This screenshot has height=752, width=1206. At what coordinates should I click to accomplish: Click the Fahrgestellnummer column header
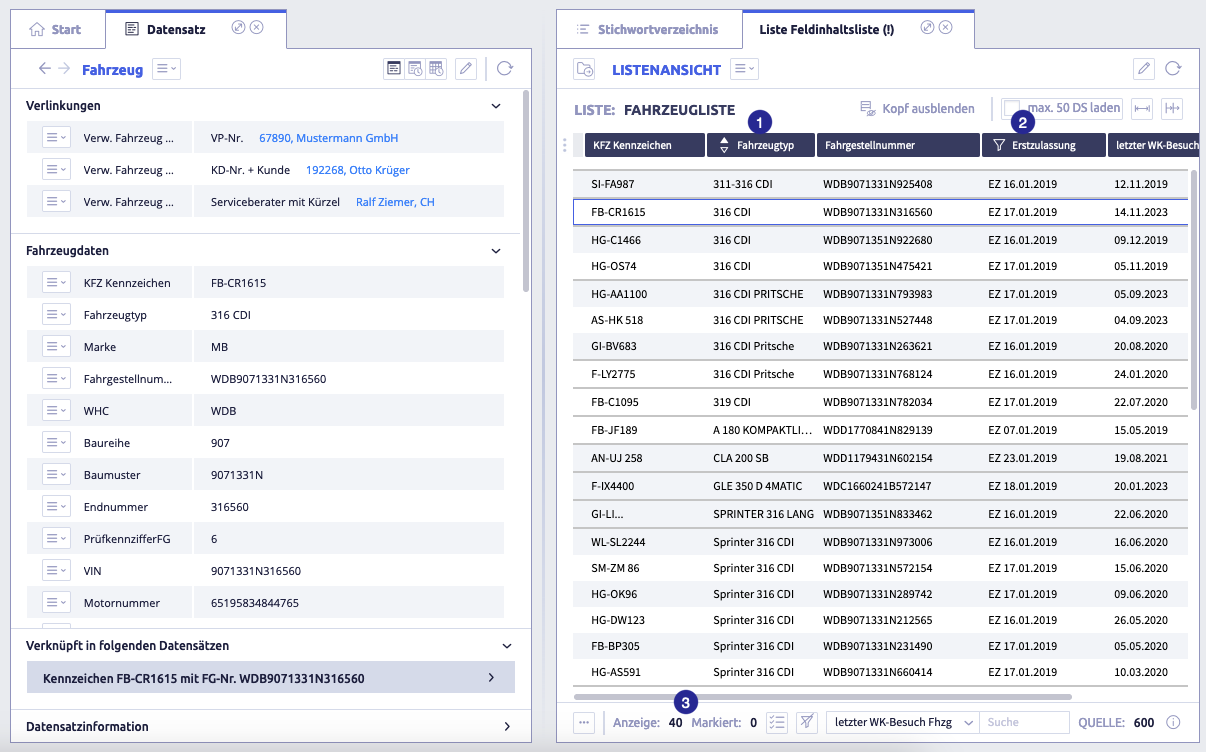click(898, 145)
